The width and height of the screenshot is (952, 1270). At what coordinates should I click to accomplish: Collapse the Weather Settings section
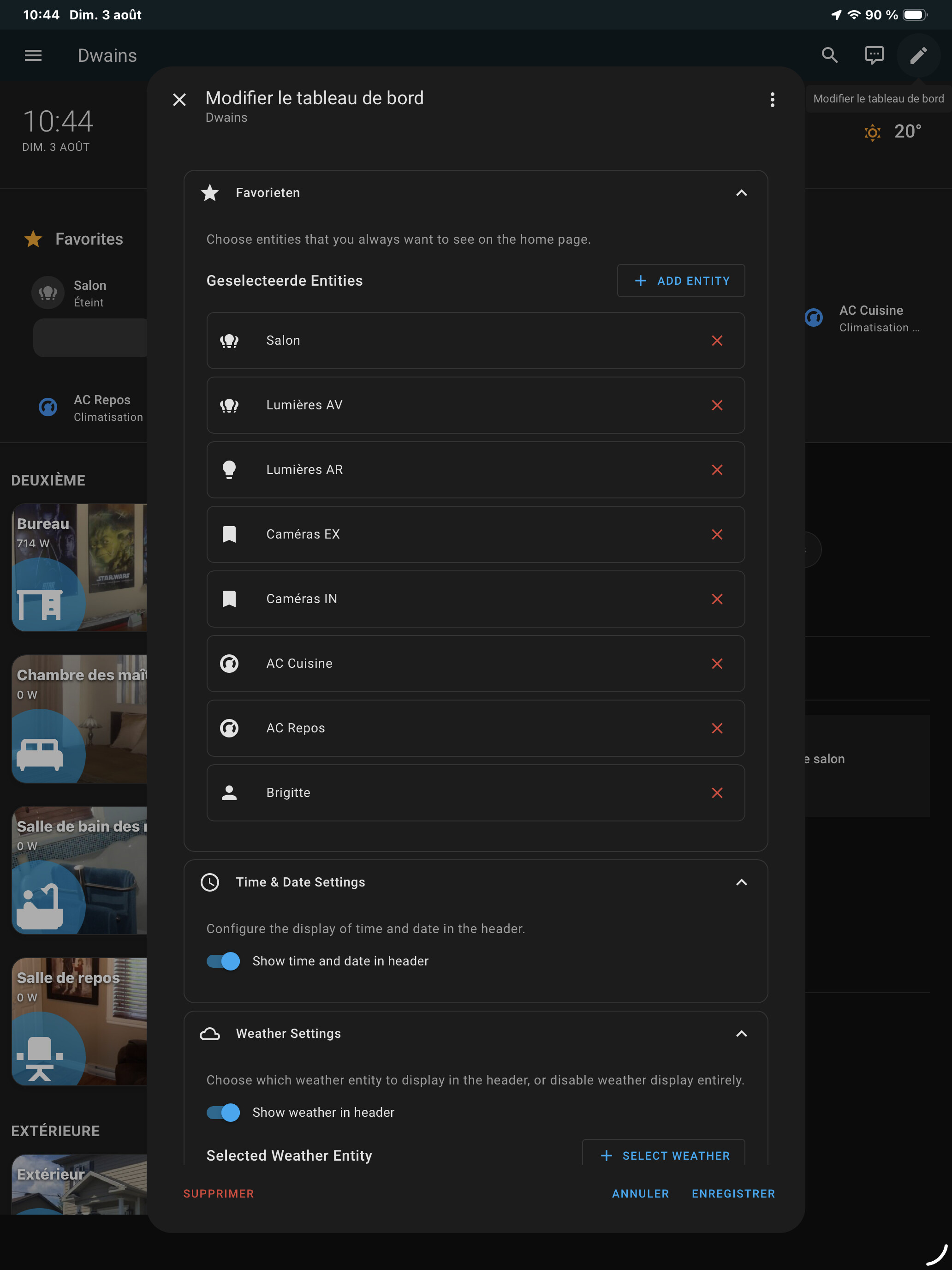click(741, 1034)
